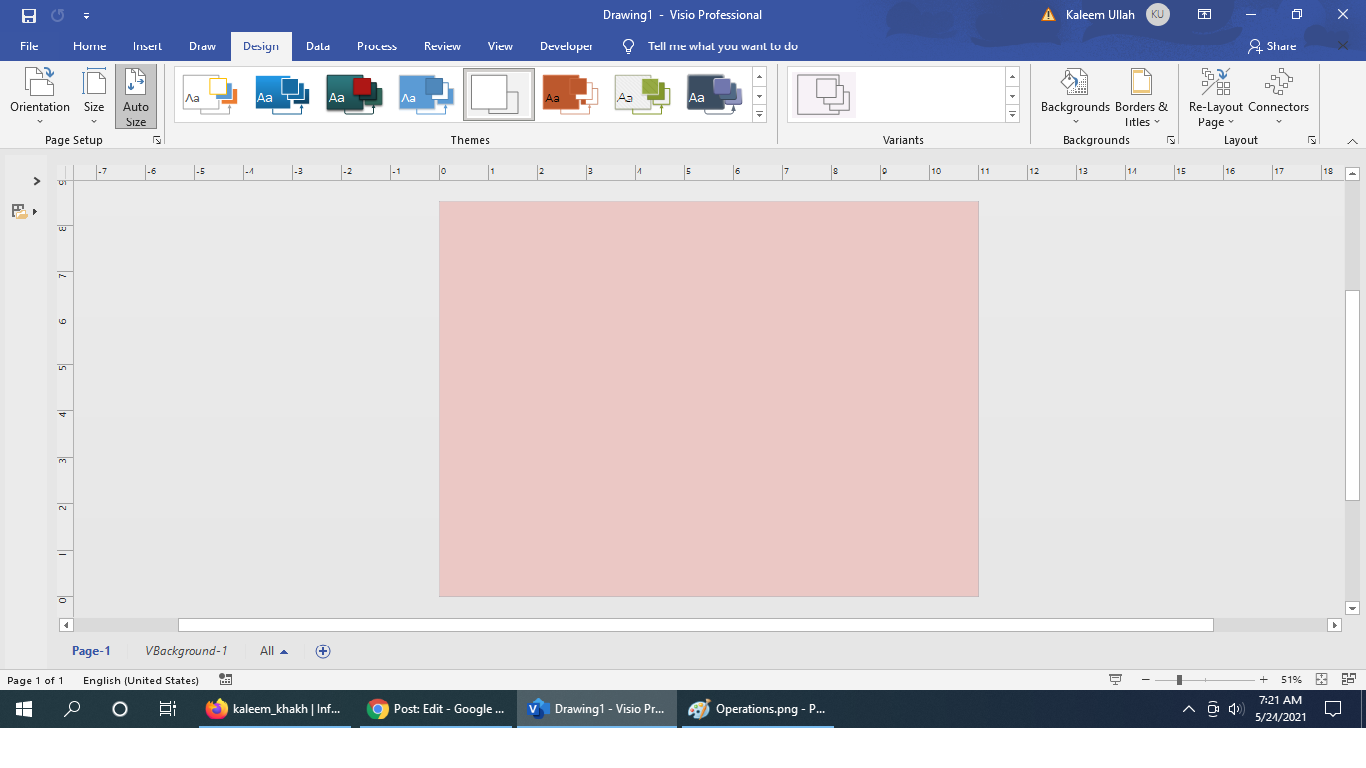Open Operations.png in Paint from the taskbar
Screen dimensions: 1366x768
click(x=757, y=709)
